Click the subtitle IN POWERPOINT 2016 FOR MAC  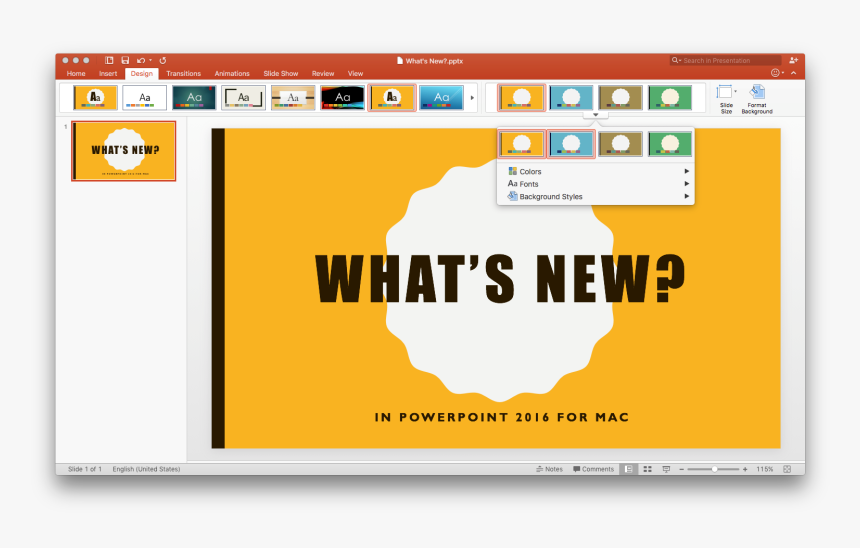(501, 417)
